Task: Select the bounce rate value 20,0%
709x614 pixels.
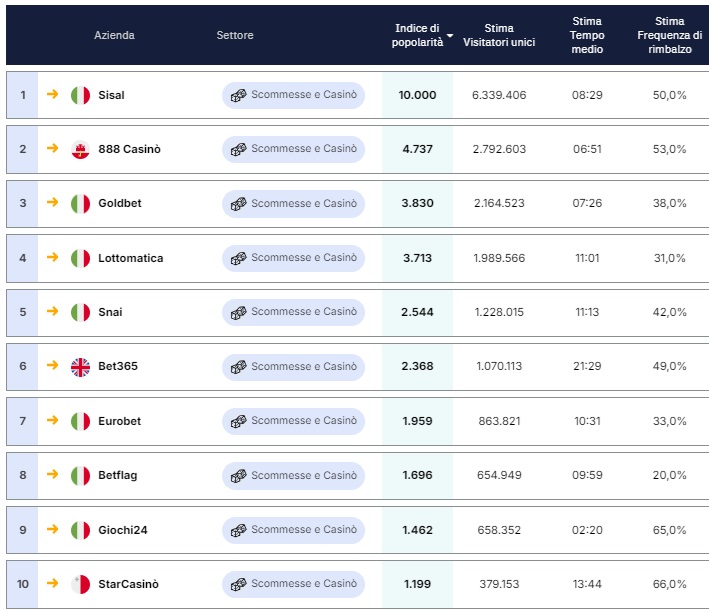Action: [670, 475]
